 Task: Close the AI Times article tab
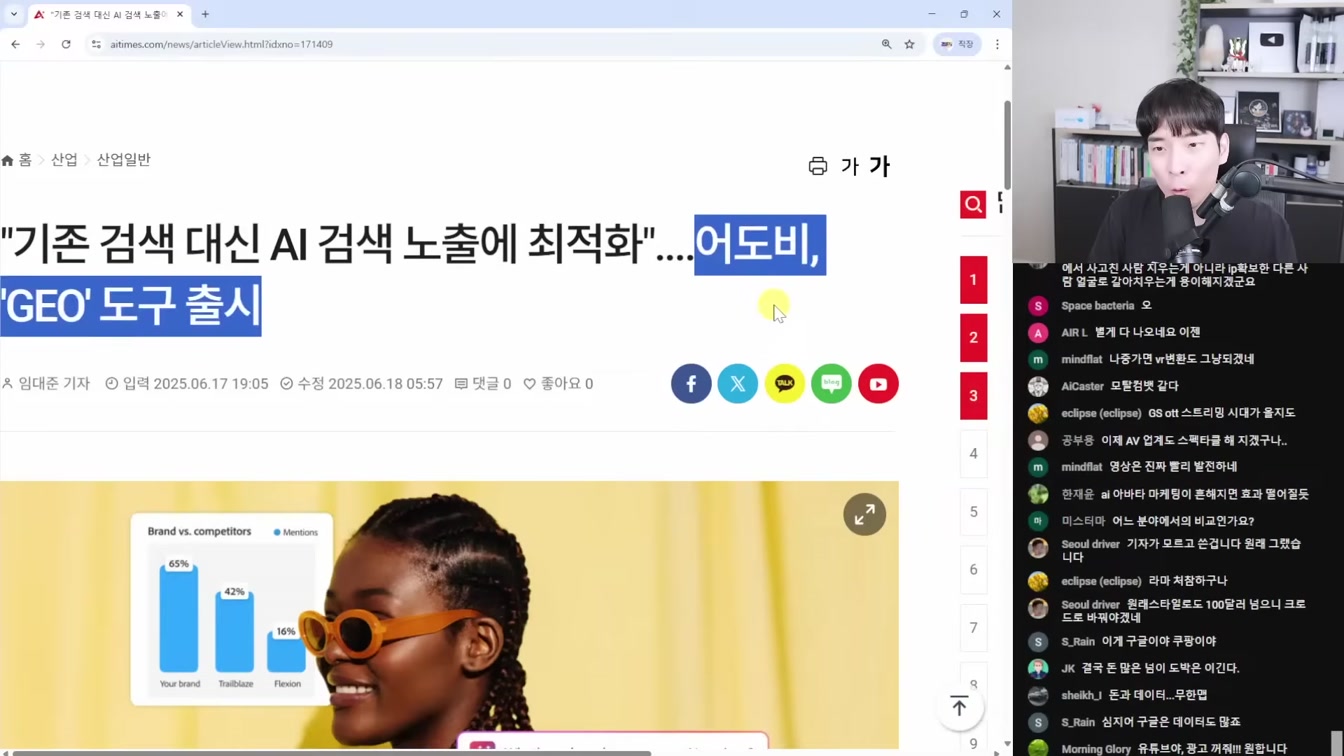click(x=180, y=14)
